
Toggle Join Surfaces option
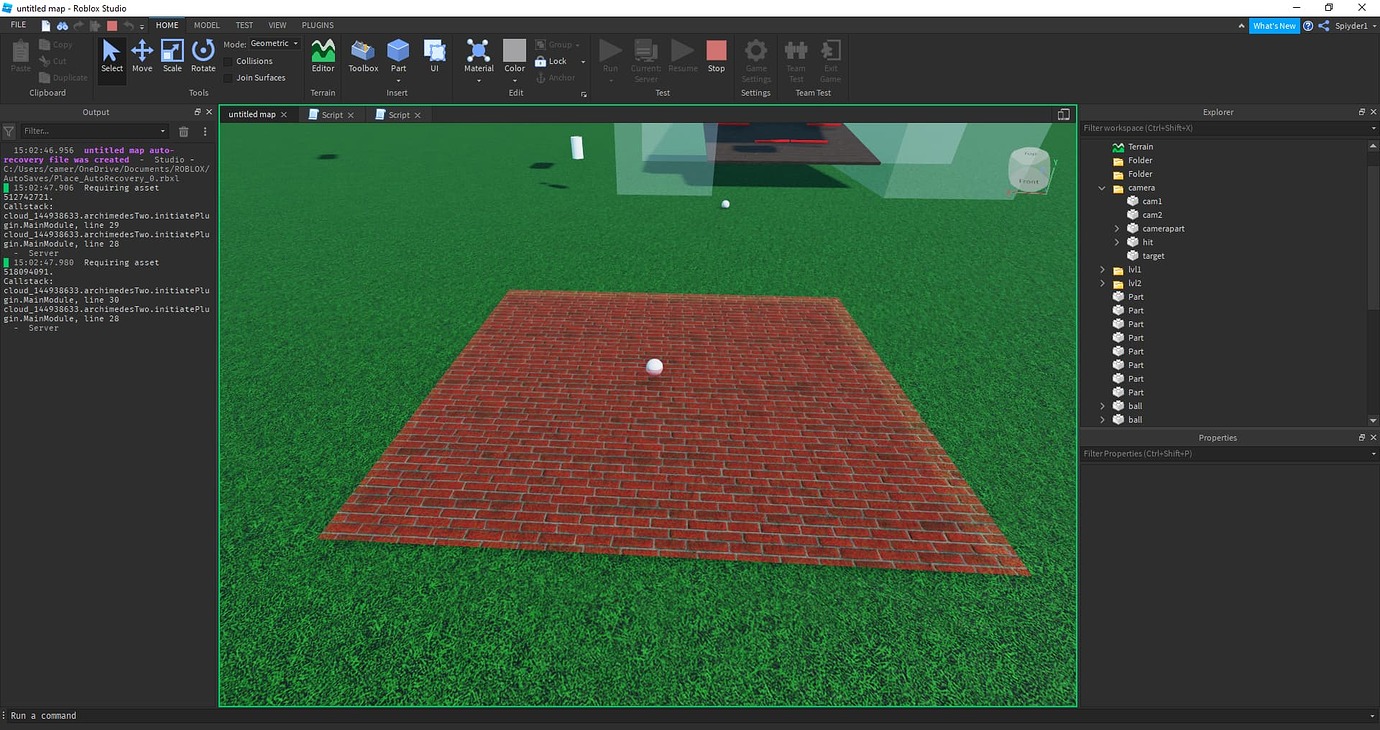[x=228, y=77]
